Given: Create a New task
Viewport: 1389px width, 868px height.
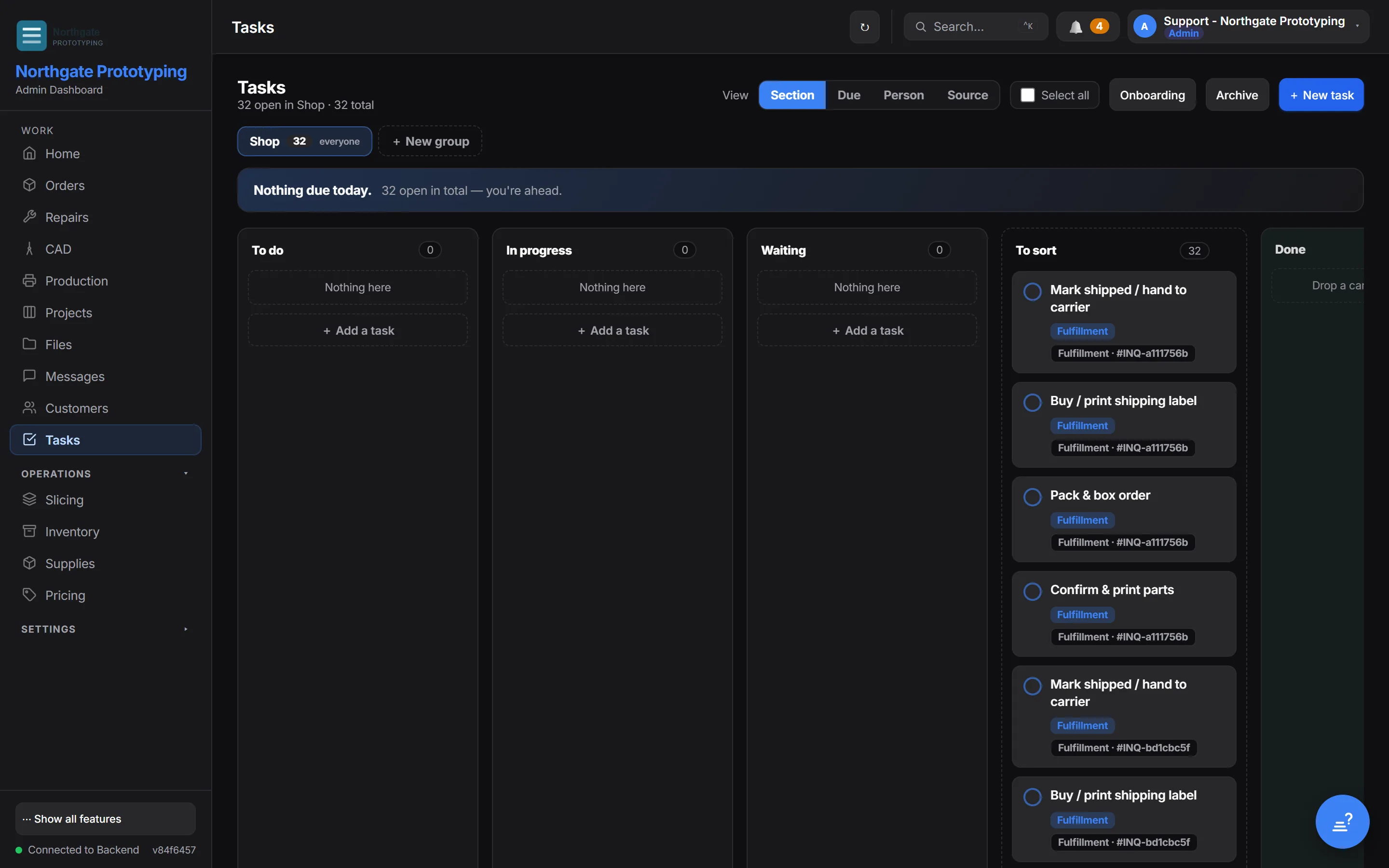Looking at the screenshot, I should (x=1321, y=95).
